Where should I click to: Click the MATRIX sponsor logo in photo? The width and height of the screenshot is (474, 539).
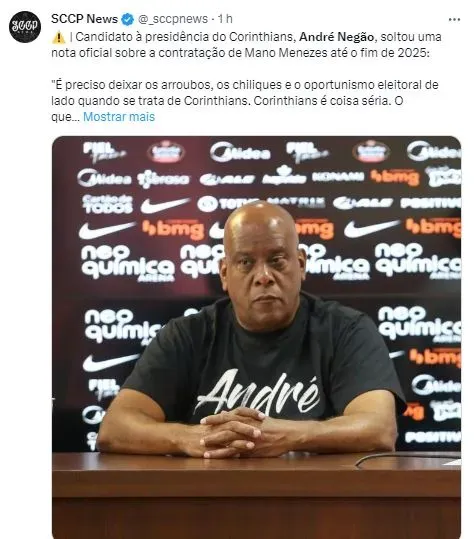(296, 202)
